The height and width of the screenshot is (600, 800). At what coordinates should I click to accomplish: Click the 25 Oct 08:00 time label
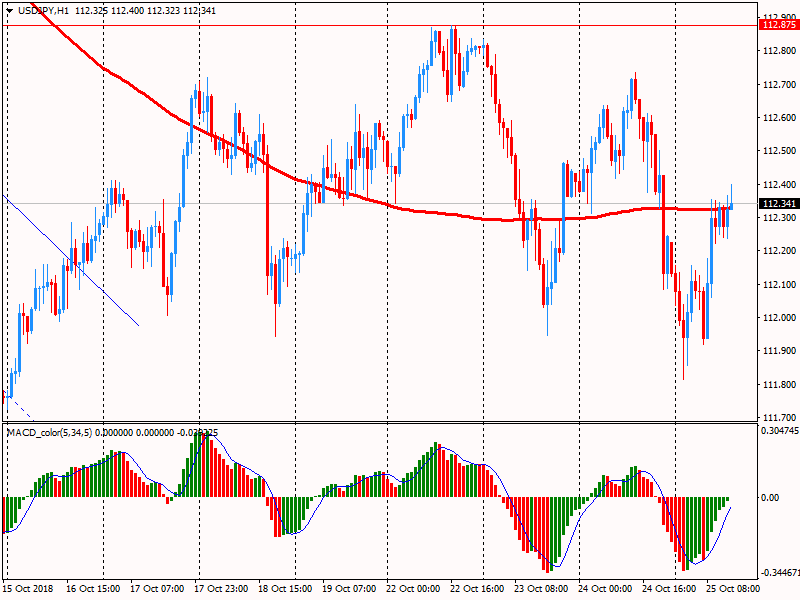tap(733, 588)
